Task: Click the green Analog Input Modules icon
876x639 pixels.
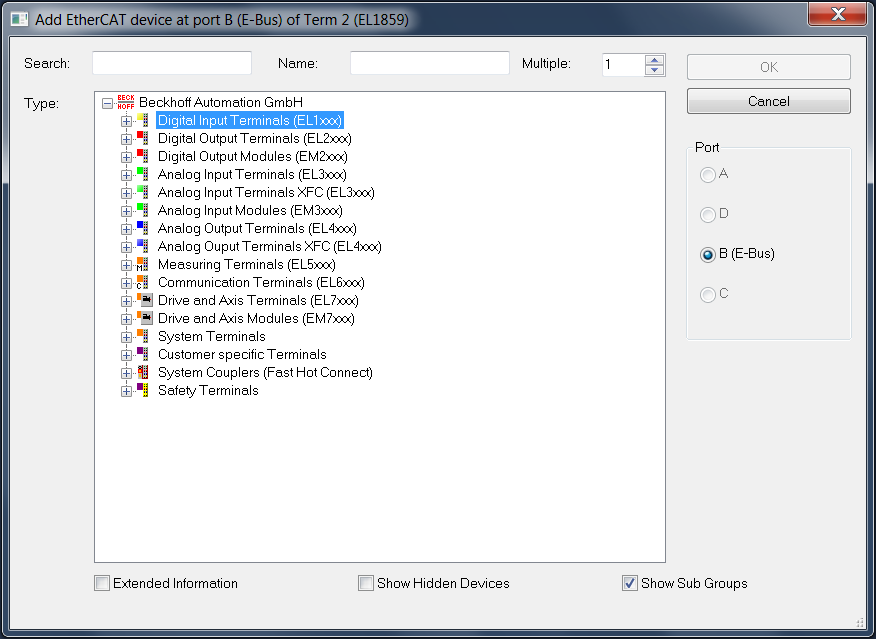Action: (x=142, y=210)
